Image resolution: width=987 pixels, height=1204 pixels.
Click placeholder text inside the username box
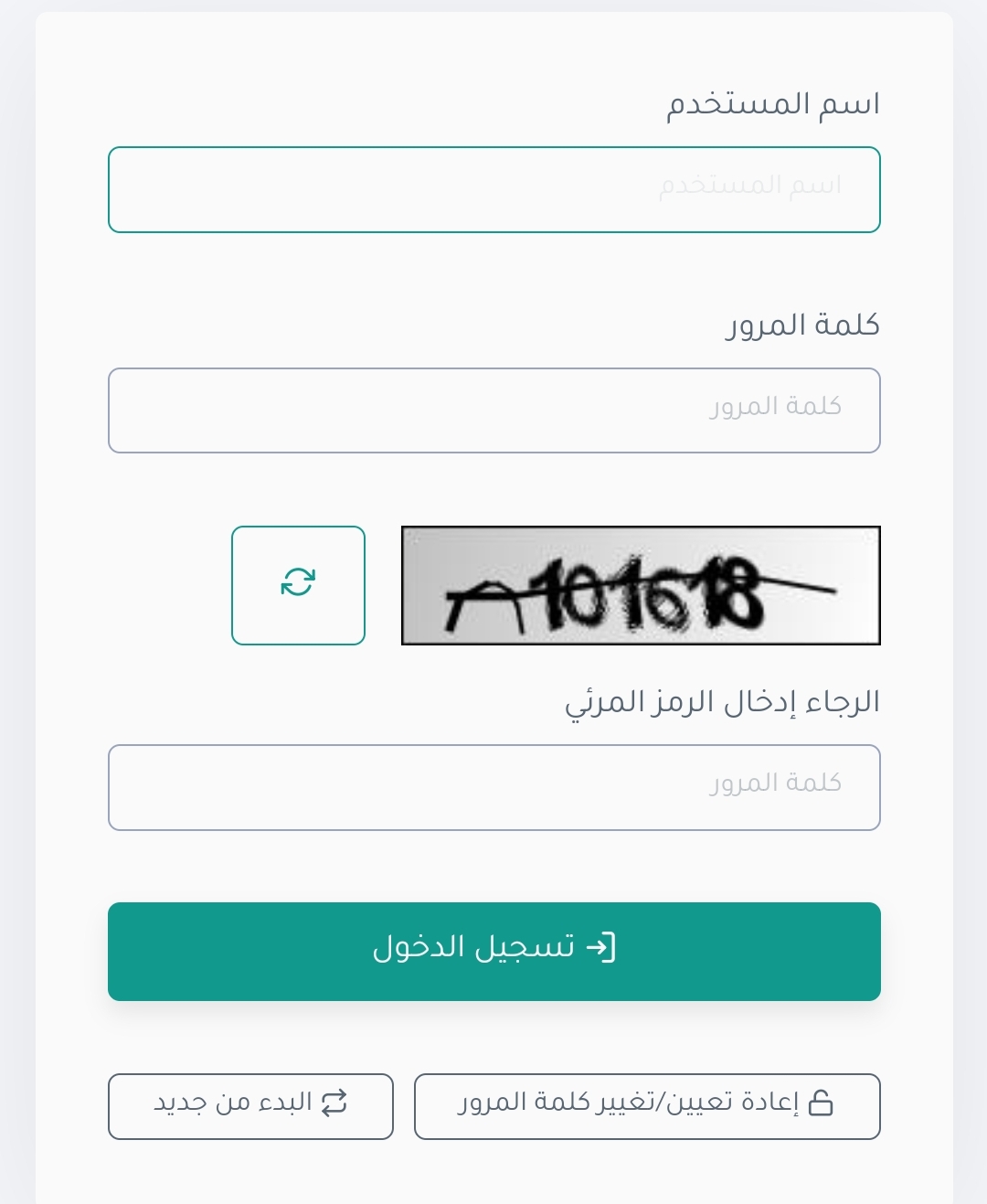click(750, 186)
